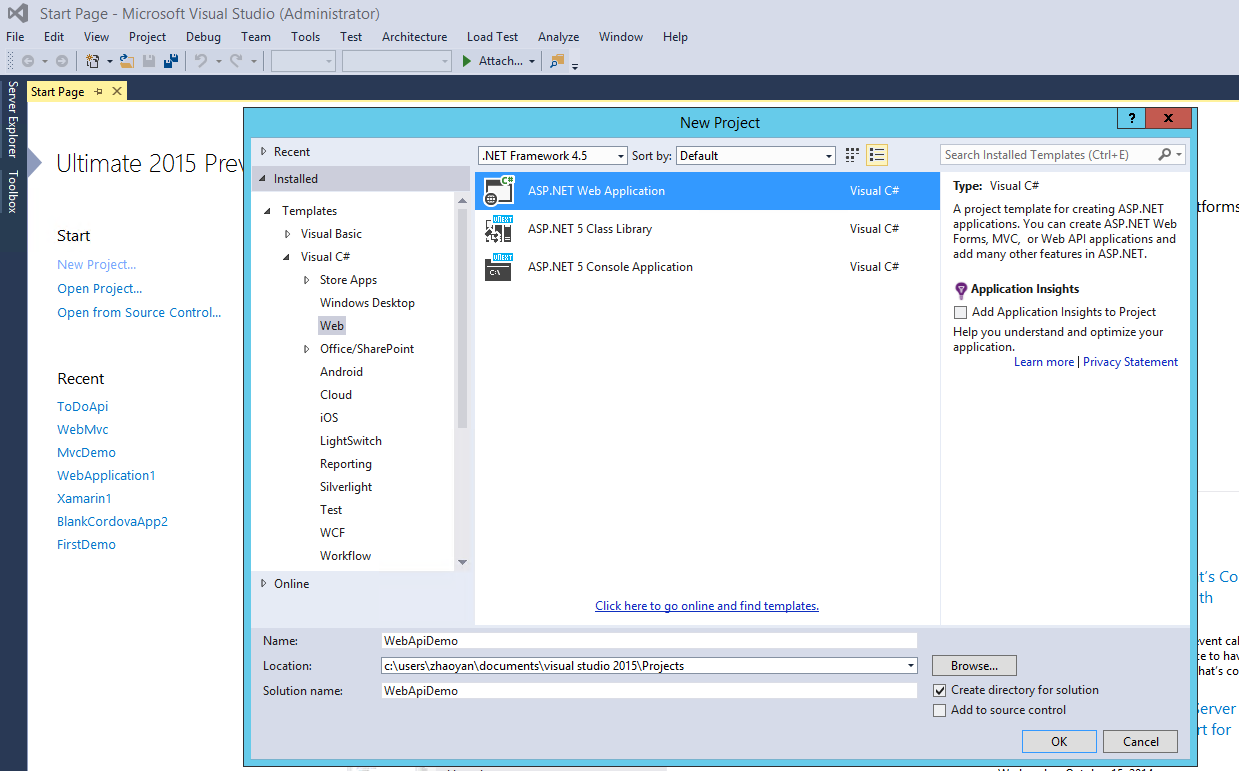The image size is (1239, 771).
Task: Click the Application Insights lightbulb icon
Action: coord(961,290)
